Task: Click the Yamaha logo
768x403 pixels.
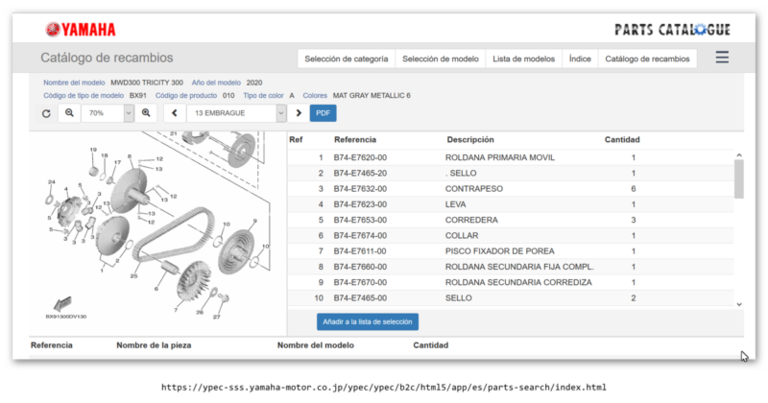Action: pos(80,30)
